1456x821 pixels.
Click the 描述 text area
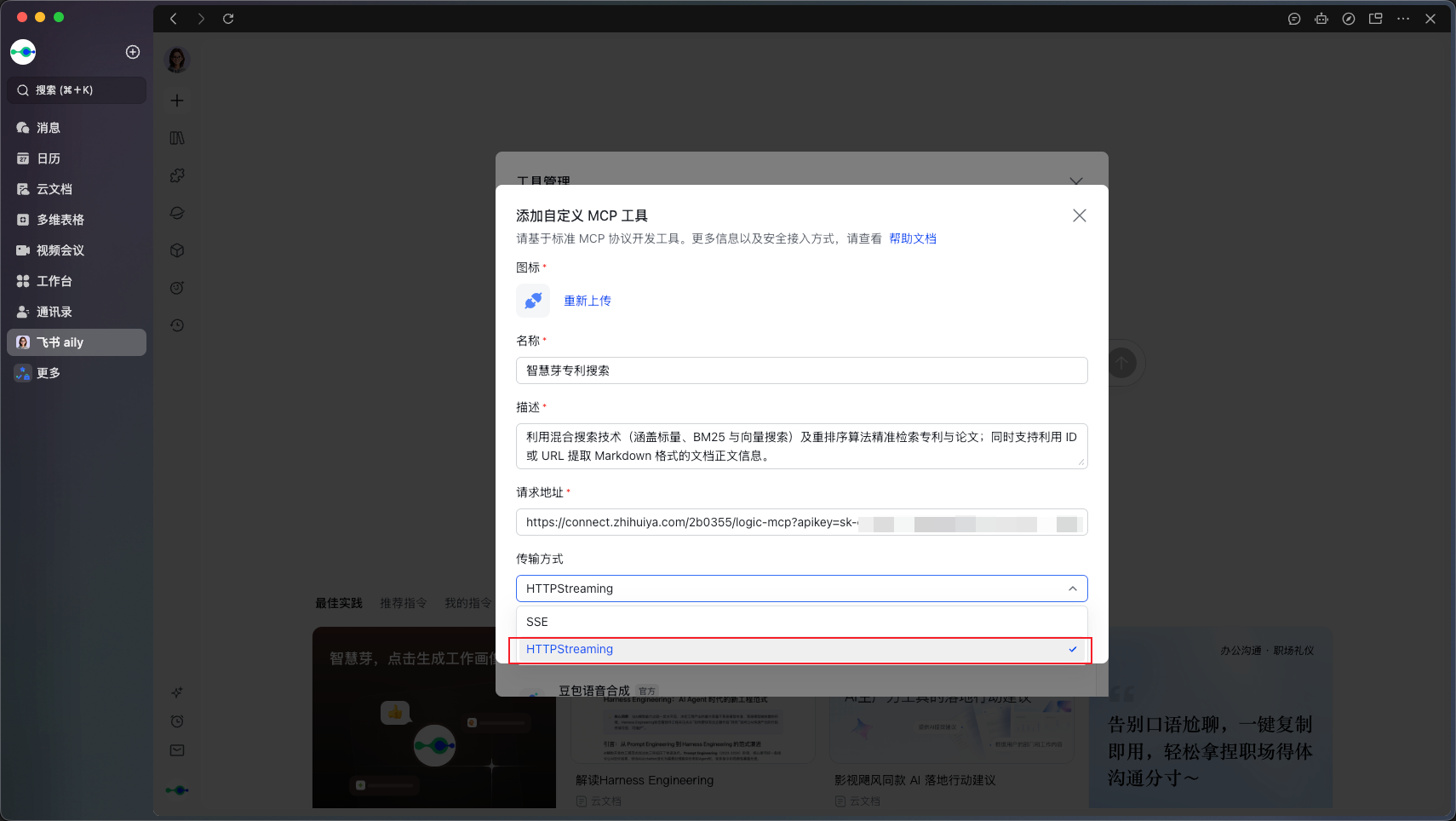(802, 446)
